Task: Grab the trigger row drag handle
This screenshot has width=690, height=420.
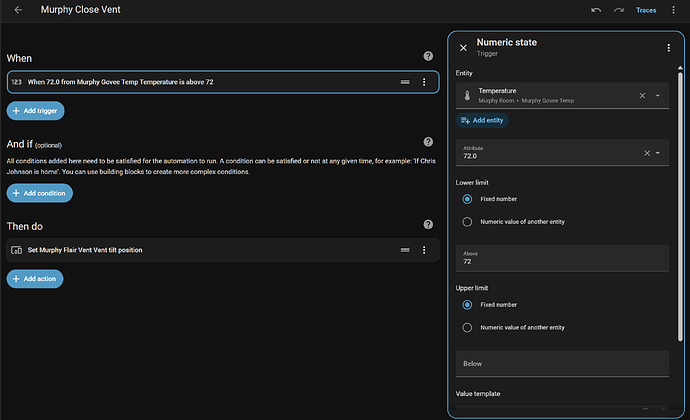Action: [405, 82]
